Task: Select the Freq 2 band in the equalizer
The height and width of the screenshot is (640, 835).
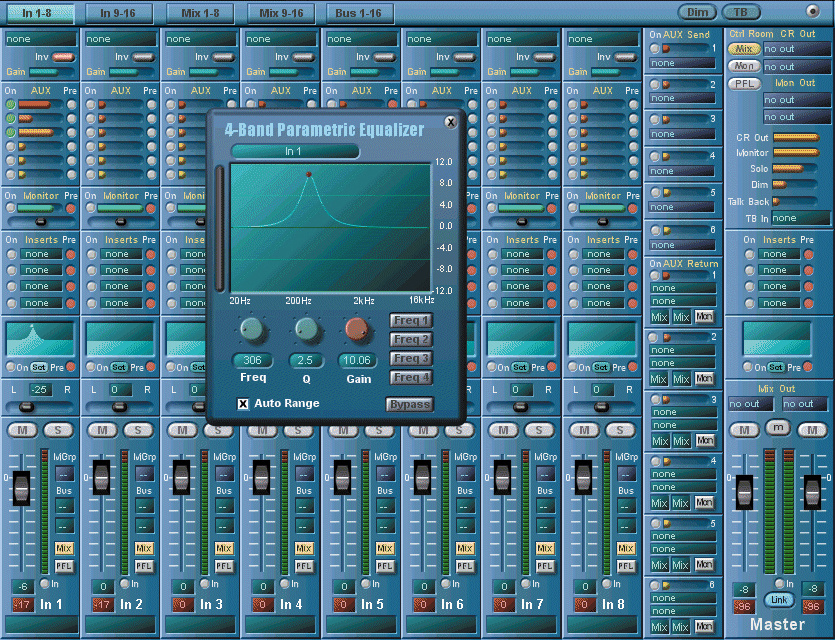Action: 411,338
